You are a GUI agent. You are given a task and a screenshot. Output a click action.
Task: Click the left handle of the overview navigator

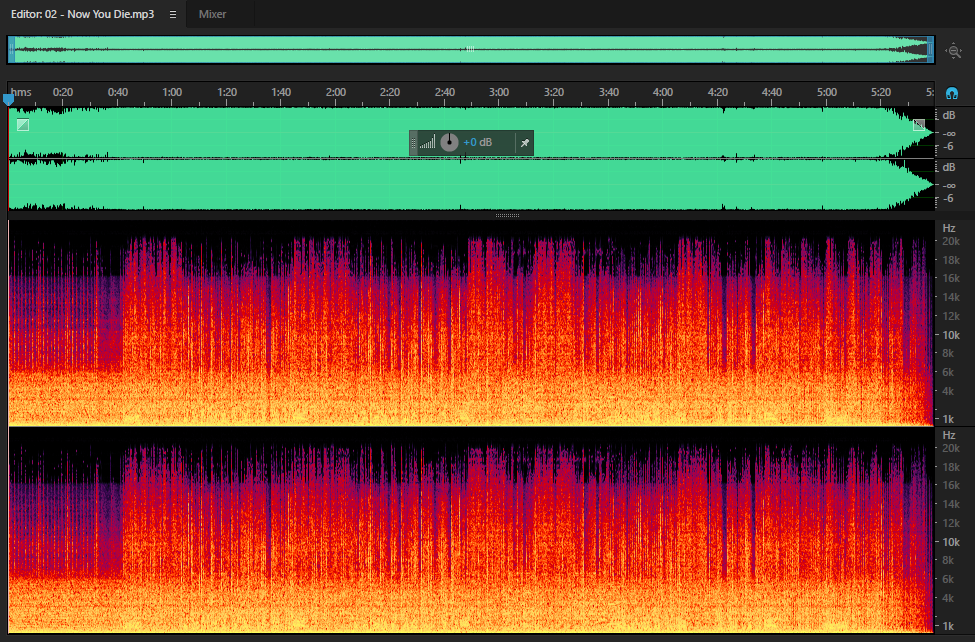(x=11, y=50)
